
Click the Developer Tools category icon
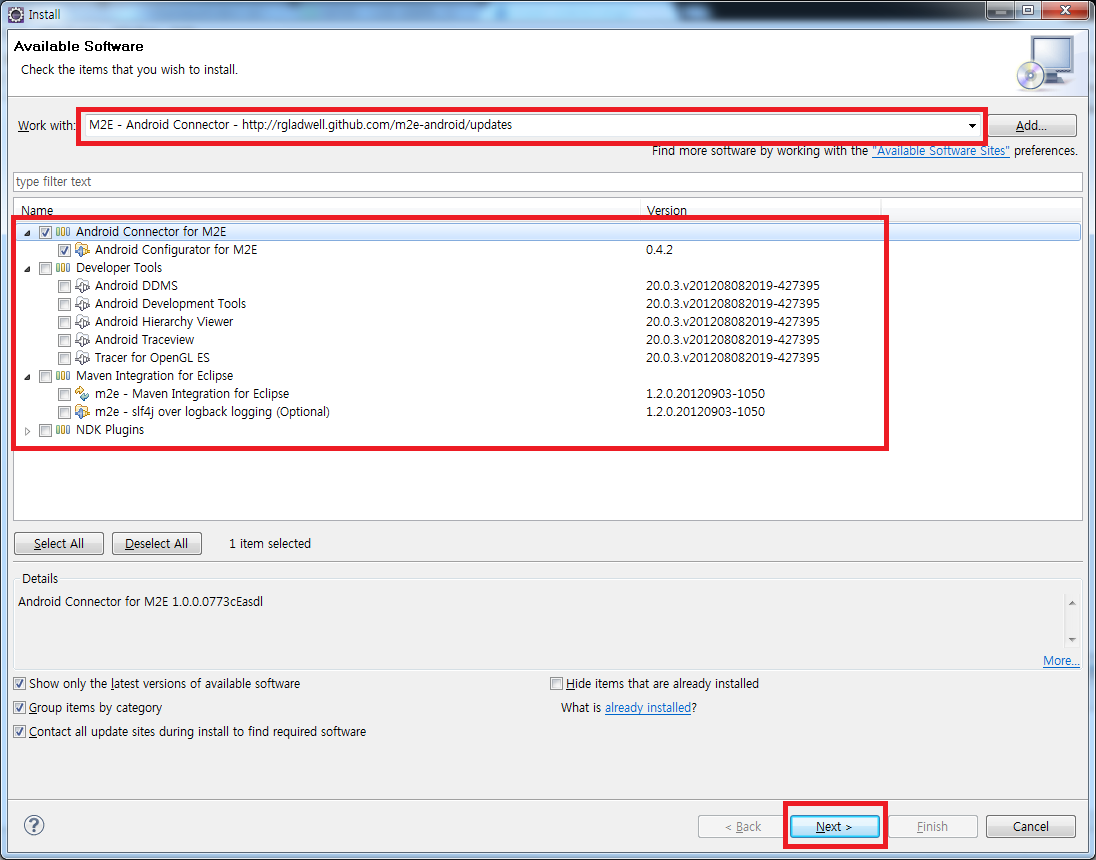[64, 268]
